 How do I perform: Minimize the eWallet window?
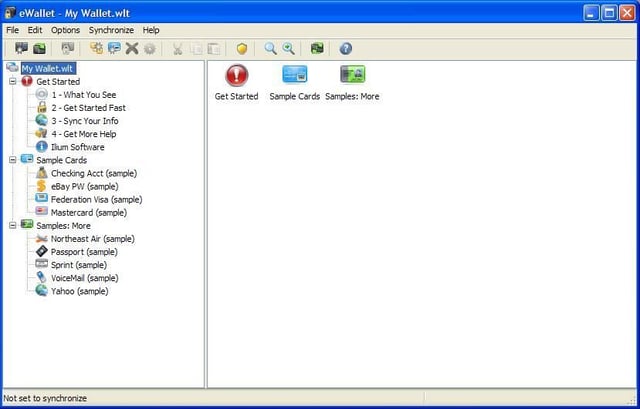[591, 13]
